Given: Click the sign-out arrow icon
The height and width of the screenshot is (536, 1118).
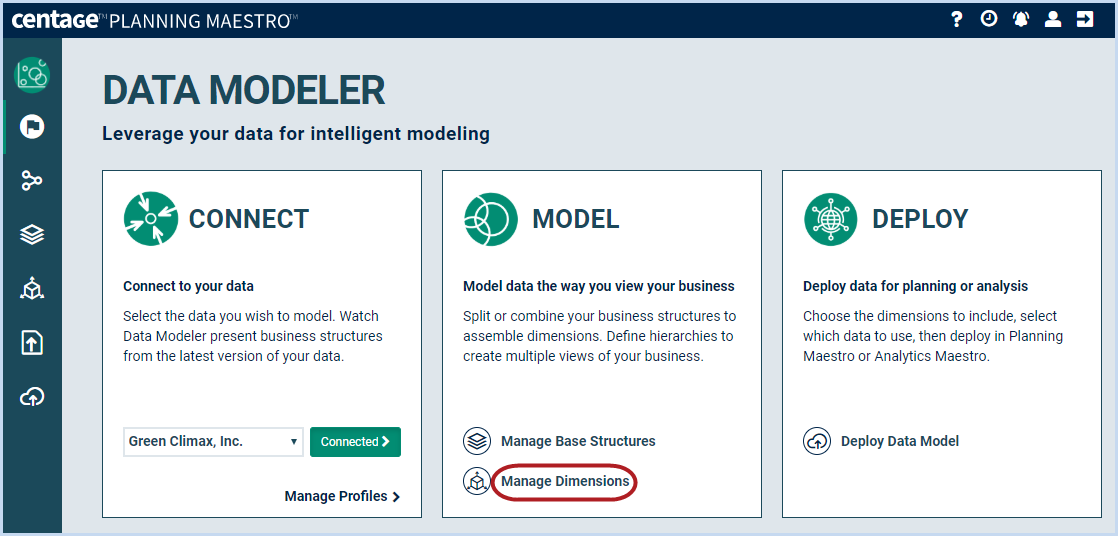Looking at the screenshot, I should pyautogui.click(x=1085, y=19).
